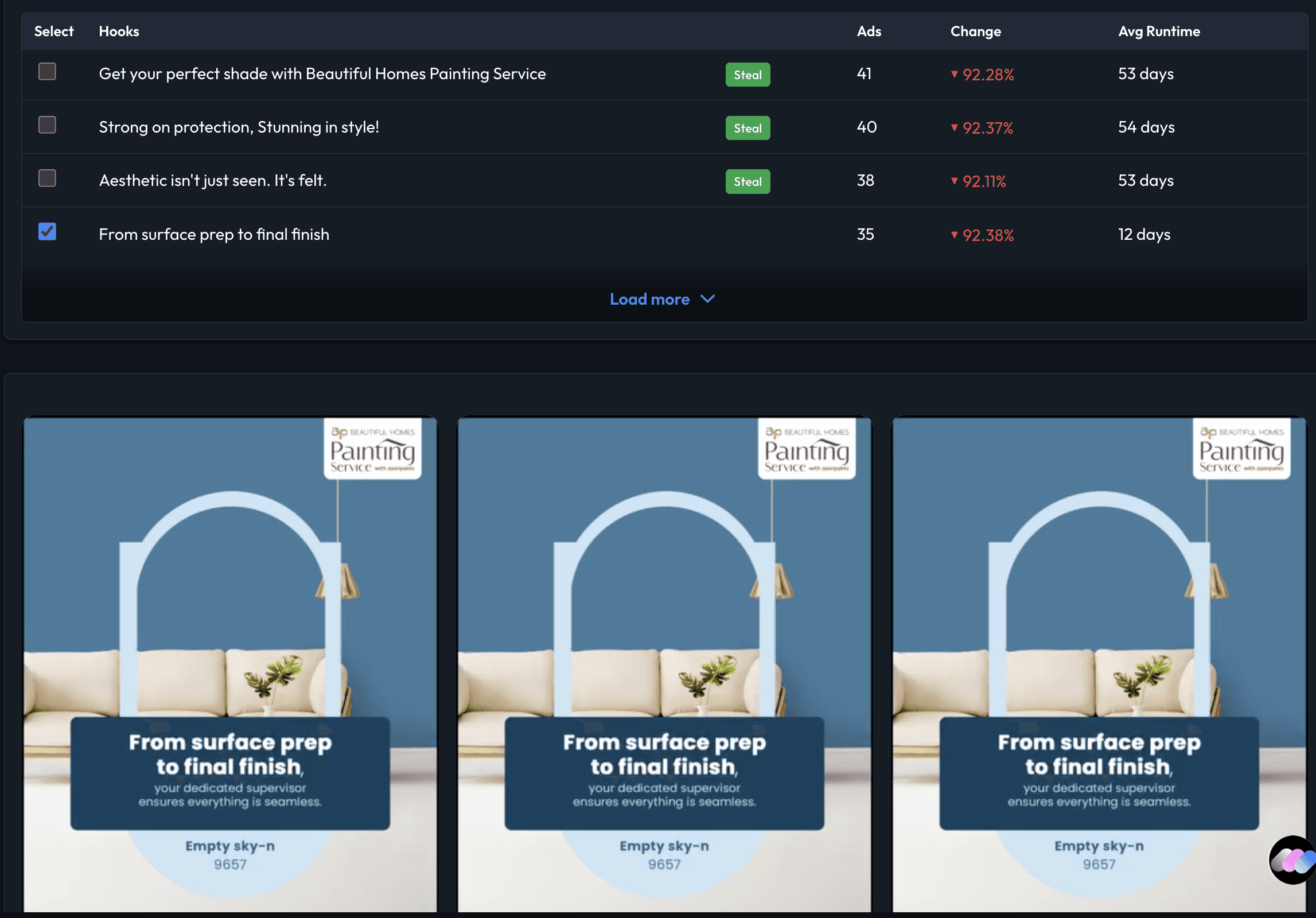Open the floating chat bubble icon
The image size is (1316, 918).
tap(1293, 859)
